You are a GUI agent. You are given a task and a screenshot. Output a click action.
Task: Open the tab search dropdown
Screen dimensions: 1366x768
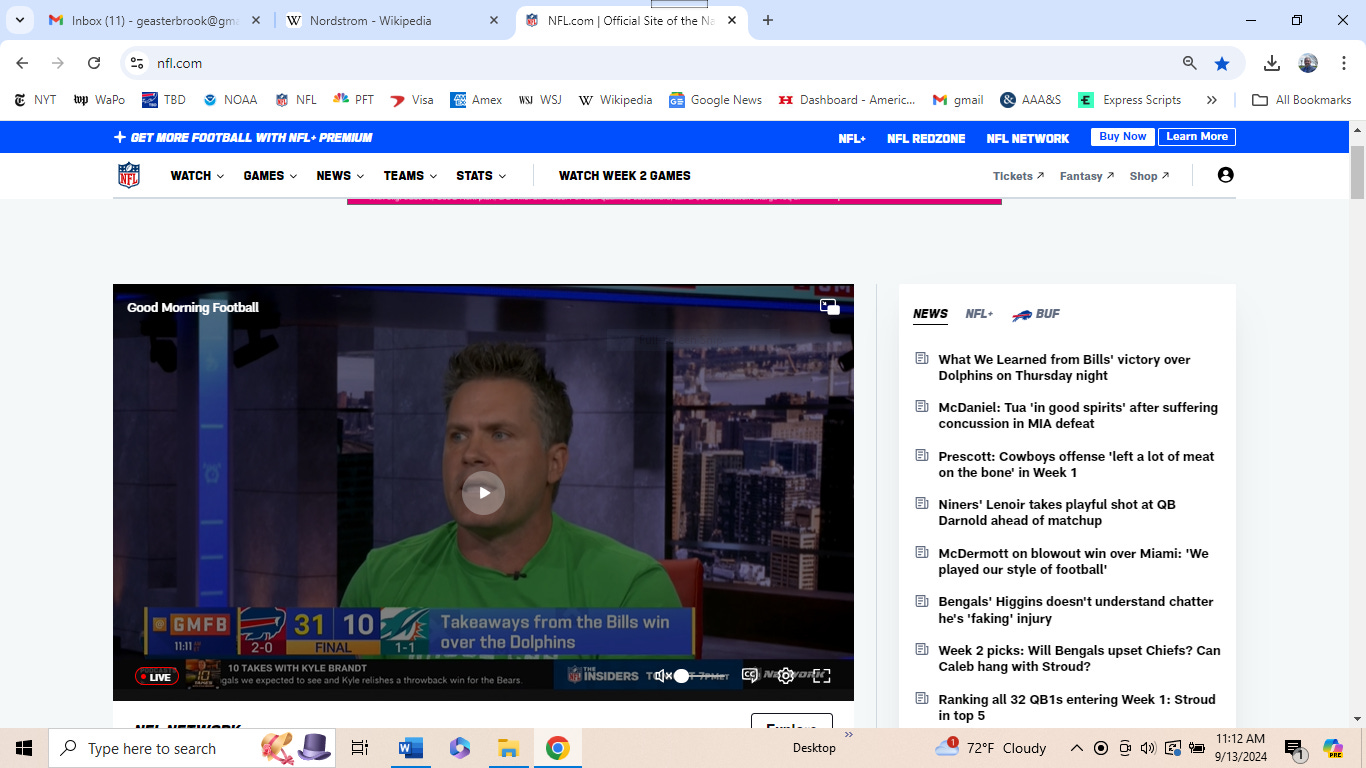click(19, 20)
